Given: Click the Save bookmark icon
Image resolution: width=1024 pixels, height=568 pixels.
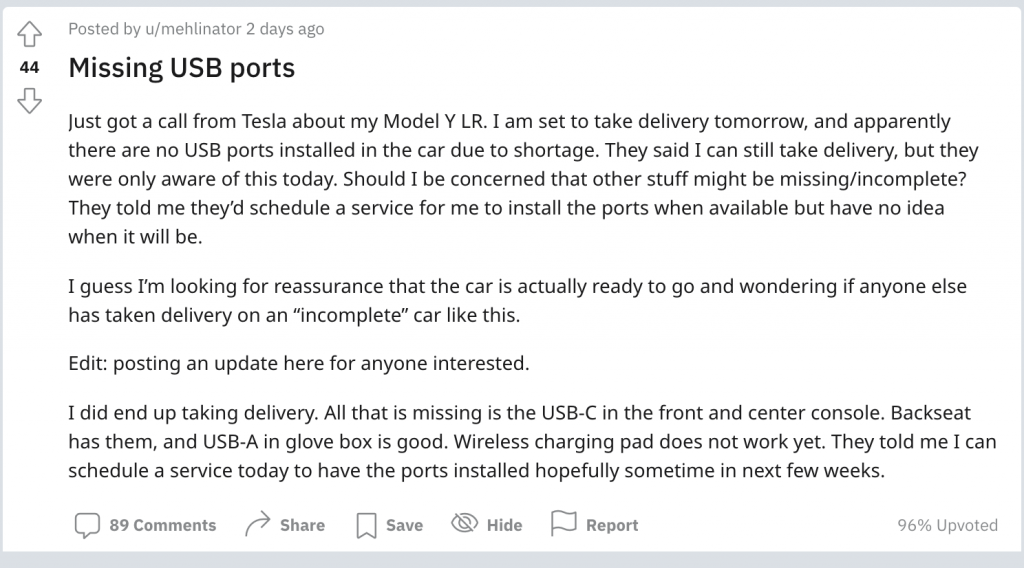Looking at the screenshot, I should (366, 524).
